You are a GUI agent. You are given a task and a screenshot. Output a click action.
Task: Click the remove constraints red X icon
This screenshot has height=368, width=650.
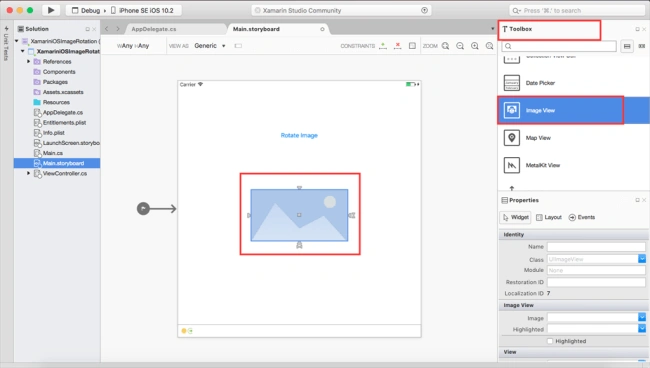[398, 46]
